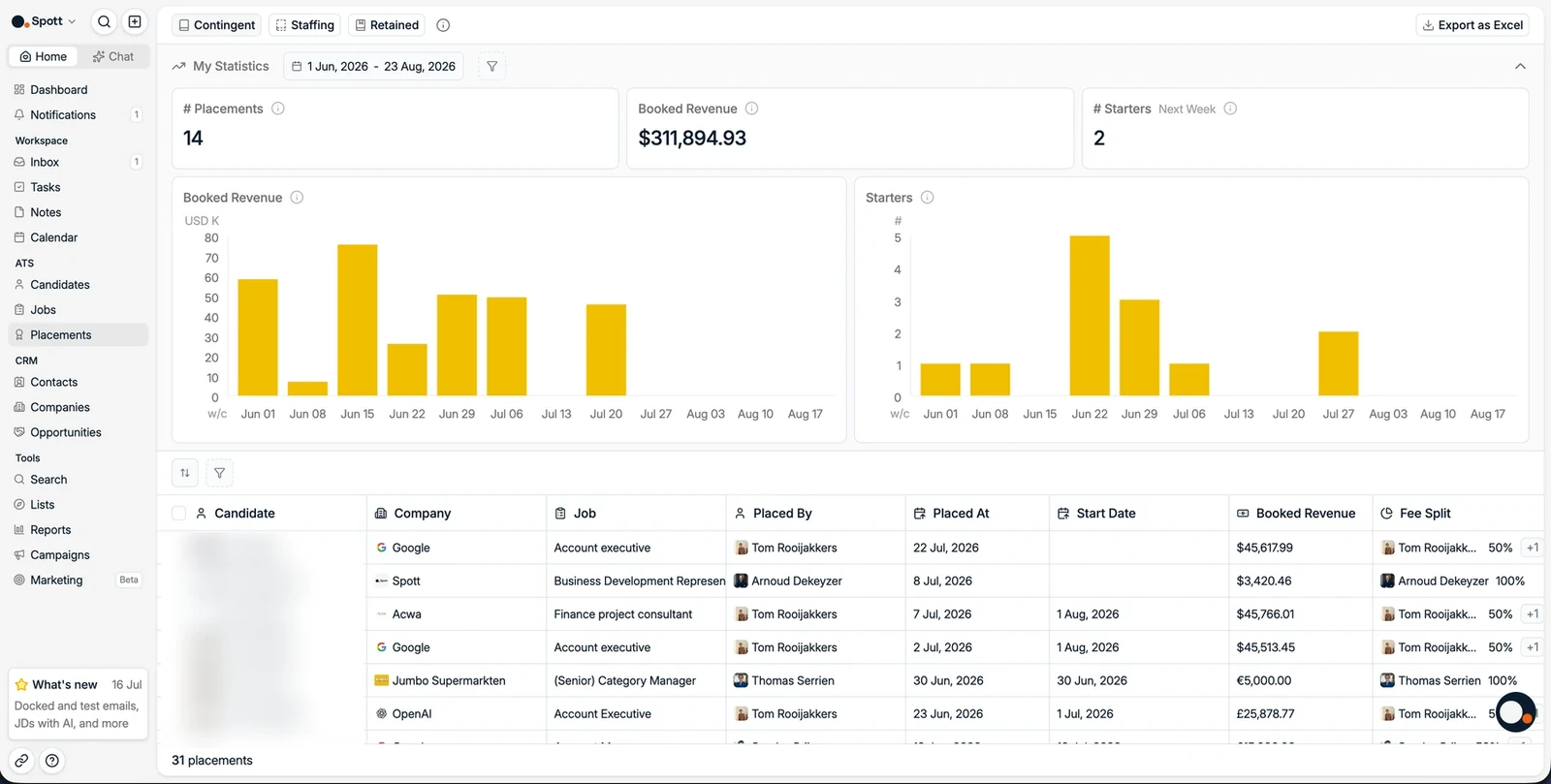Click the Acwa company cell

click(x=457, y=614)
